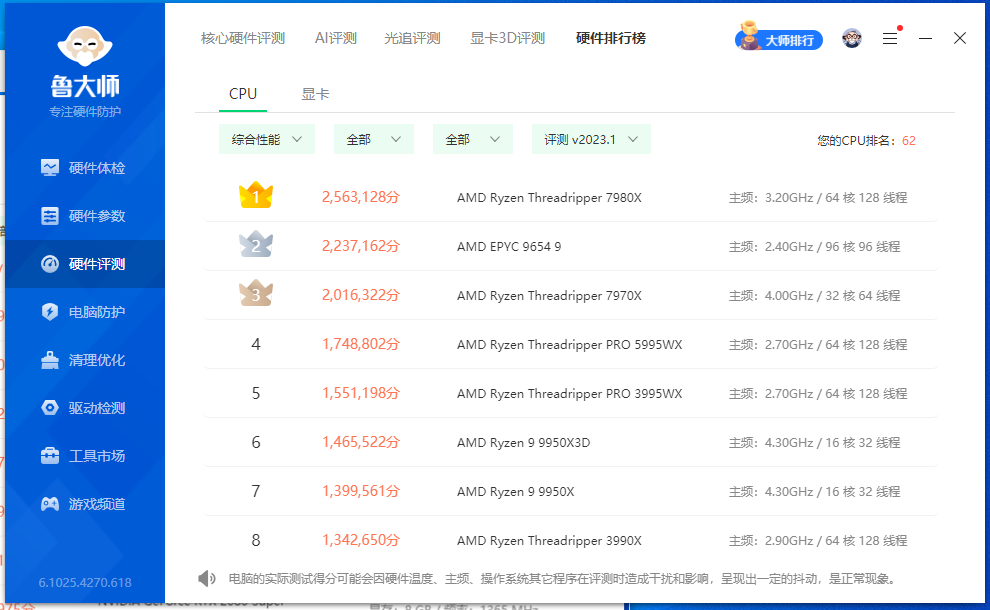
Task: Expand the 综合性能 dropdown
Action: [266, 140]
